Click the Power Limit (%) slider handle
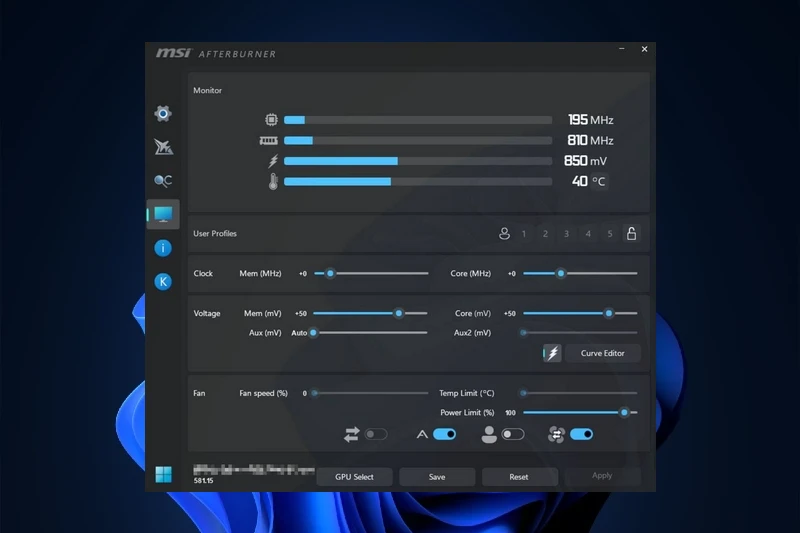The image size is (800, 533). coord(624,412)
